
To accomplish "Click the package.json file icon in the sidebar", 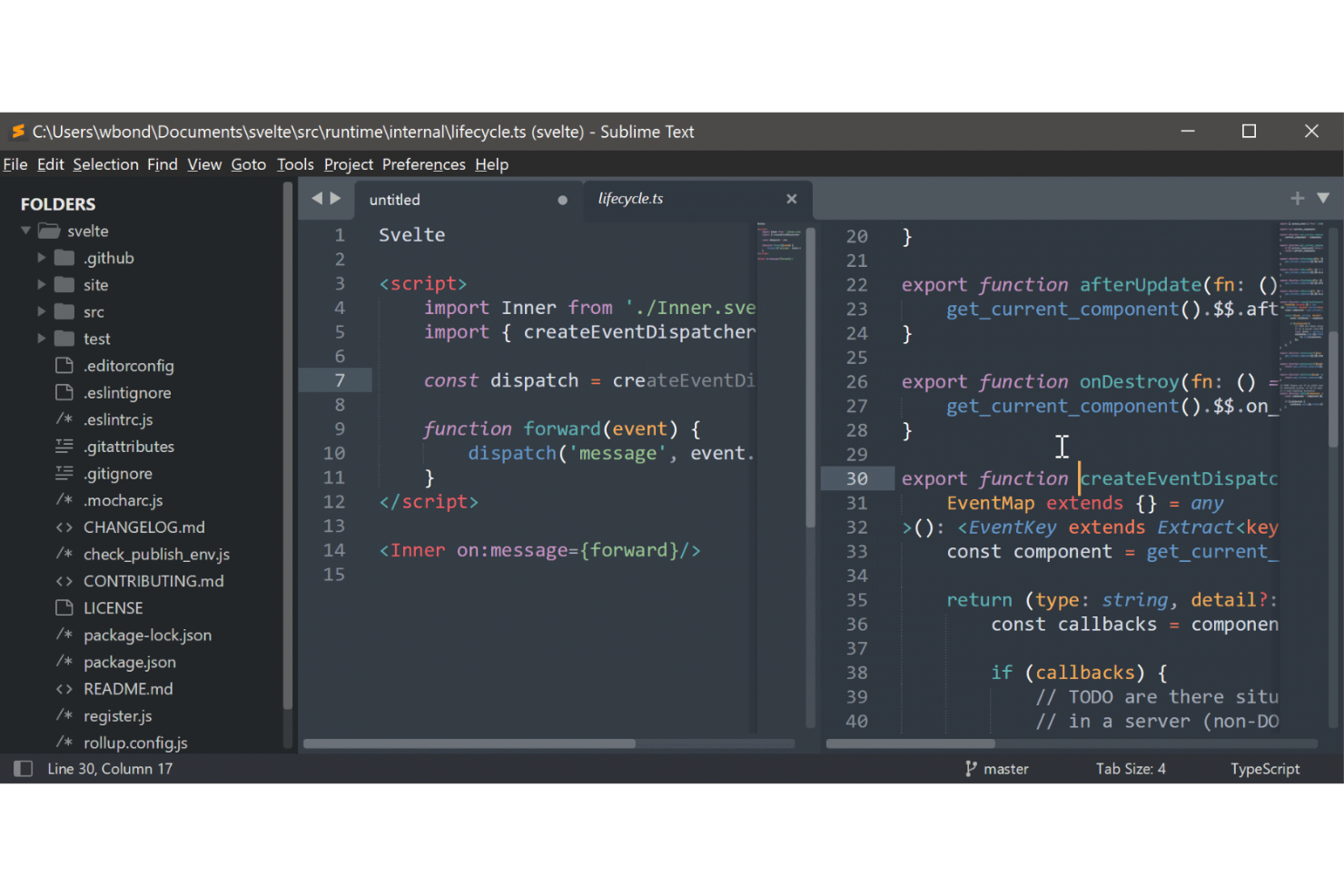I will (64, 662).
